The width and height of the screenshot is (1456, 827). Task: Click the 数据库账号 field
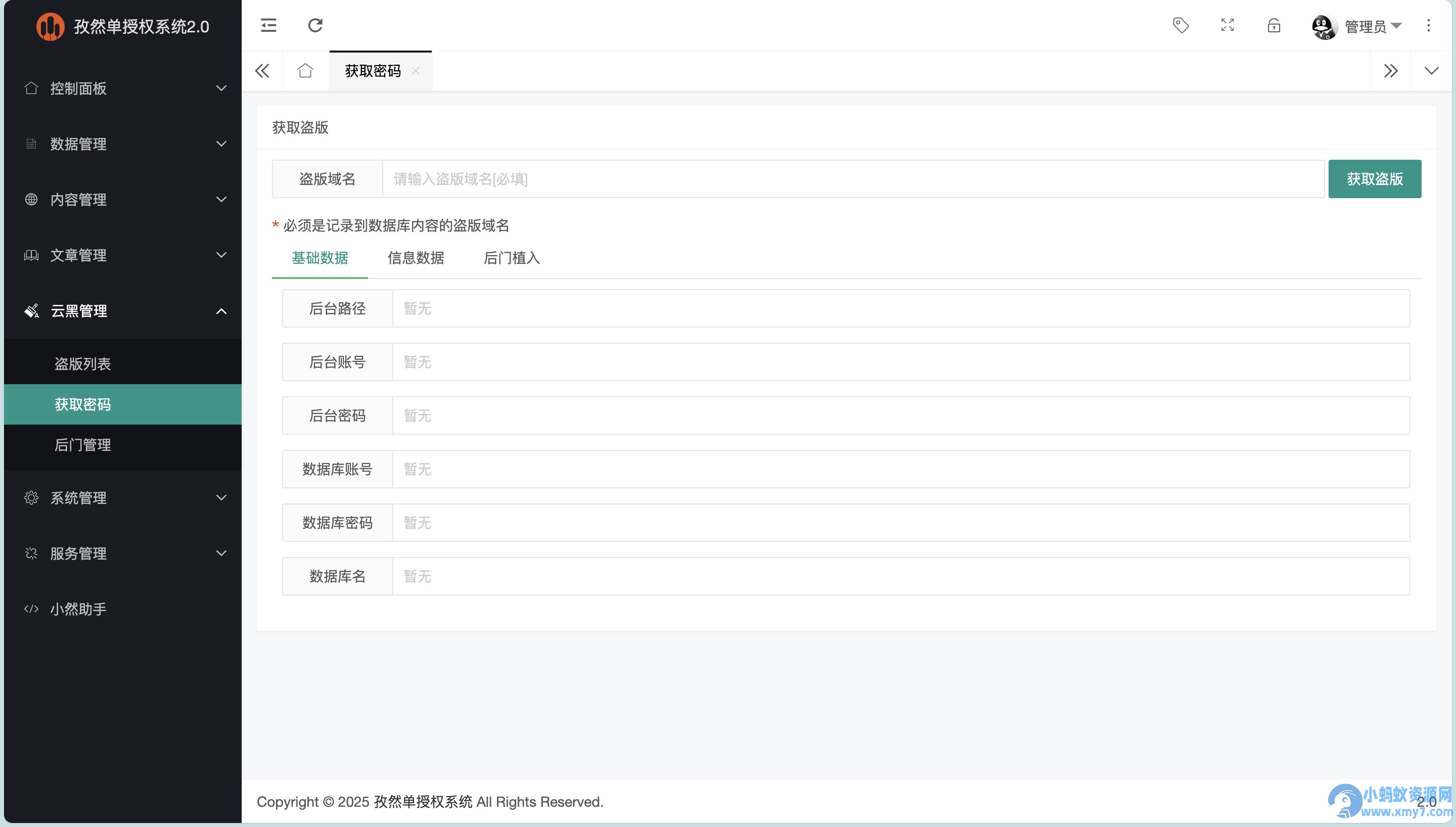coord(900,469)
